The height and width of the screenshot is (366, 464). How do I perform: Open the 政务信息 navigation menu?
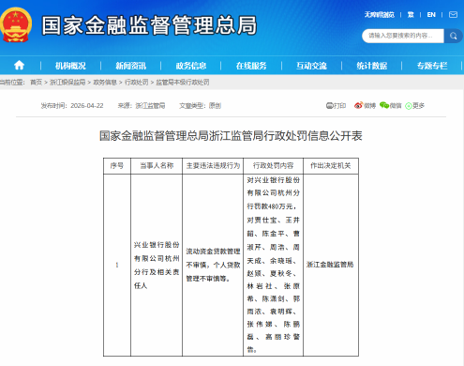pos(191,66)
